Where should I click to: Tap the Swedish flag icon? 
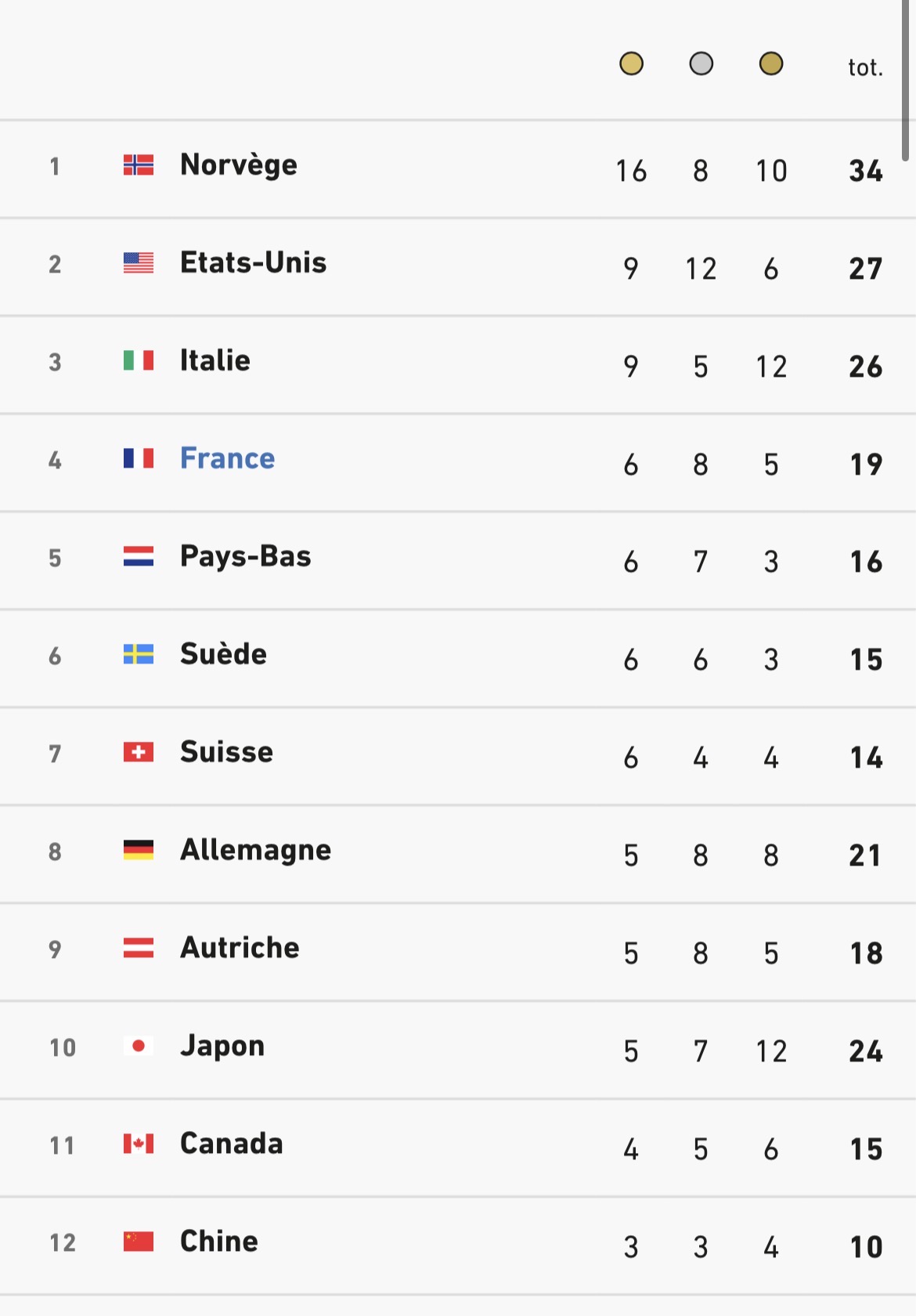point(139,654)
